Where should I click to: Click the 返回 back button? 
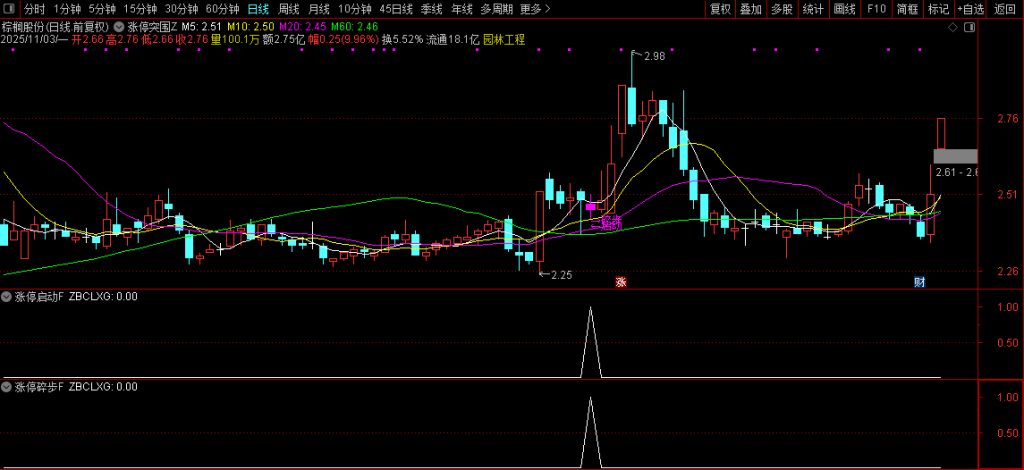(1005, 9)
